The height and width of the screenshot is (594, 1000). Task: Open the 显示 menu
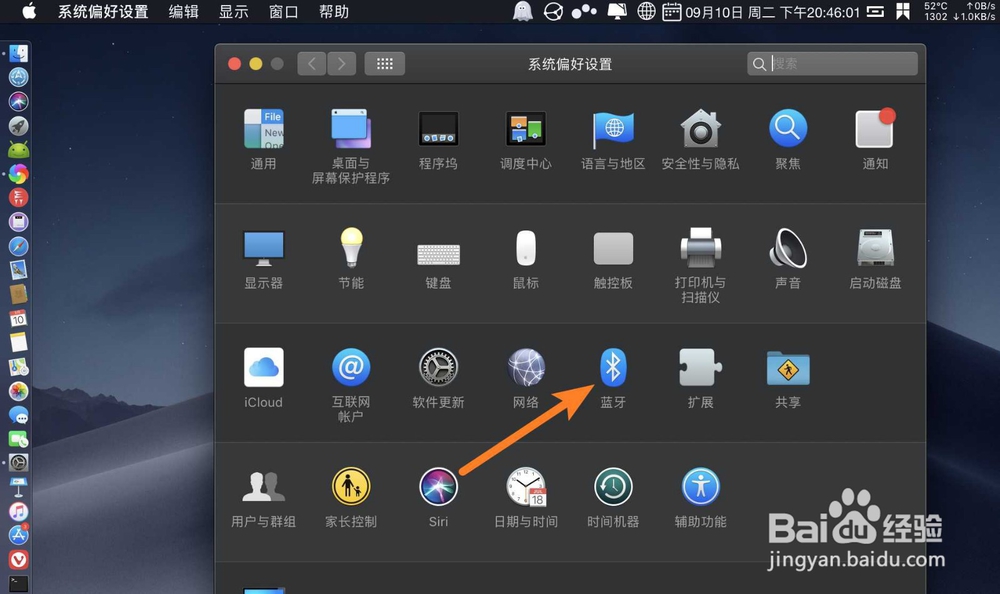pos(233,11)
